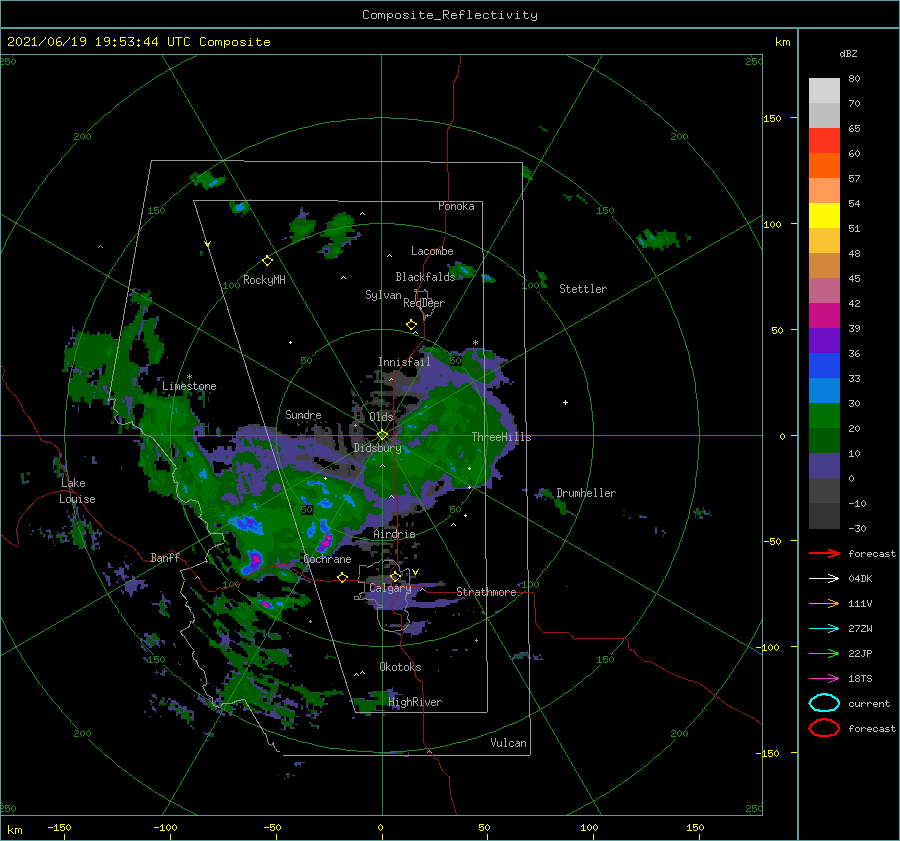Select the bright green 30-20 dBZ swatch
The width and height of the screenshot is (900, 841).
[824, 416]
